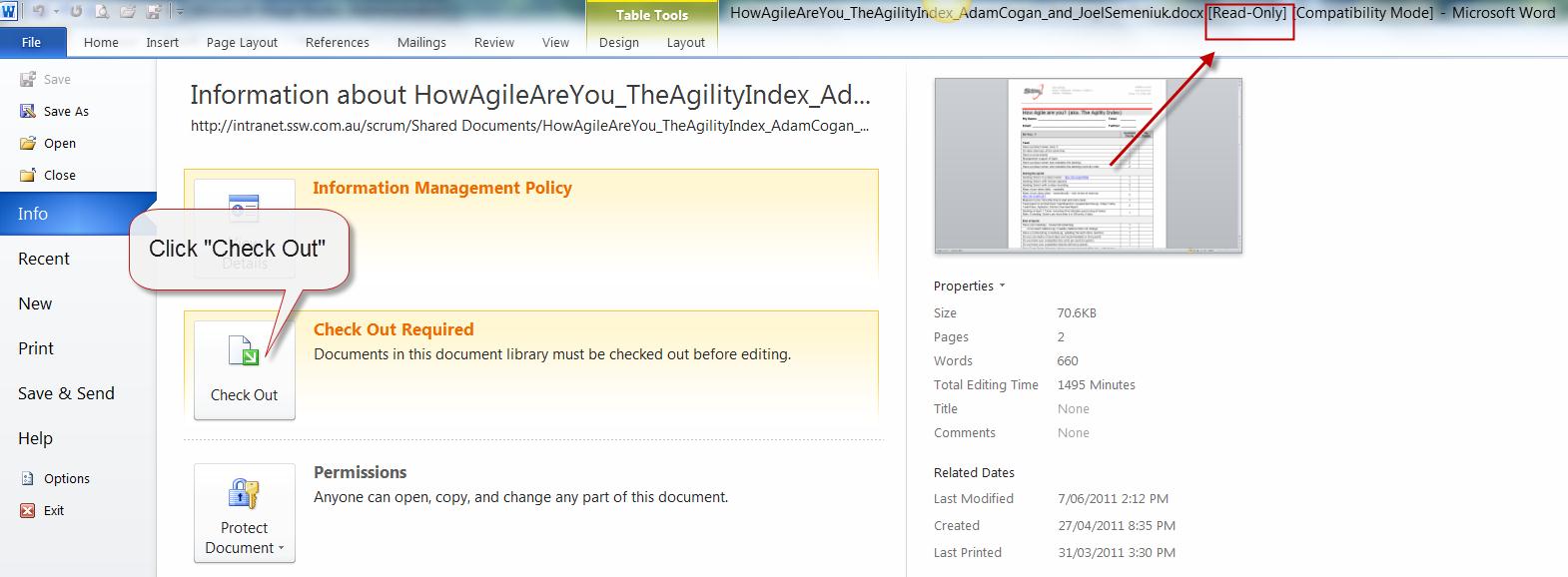Click the Save As disk icon
1568x577 pixels.
[28, 112]
